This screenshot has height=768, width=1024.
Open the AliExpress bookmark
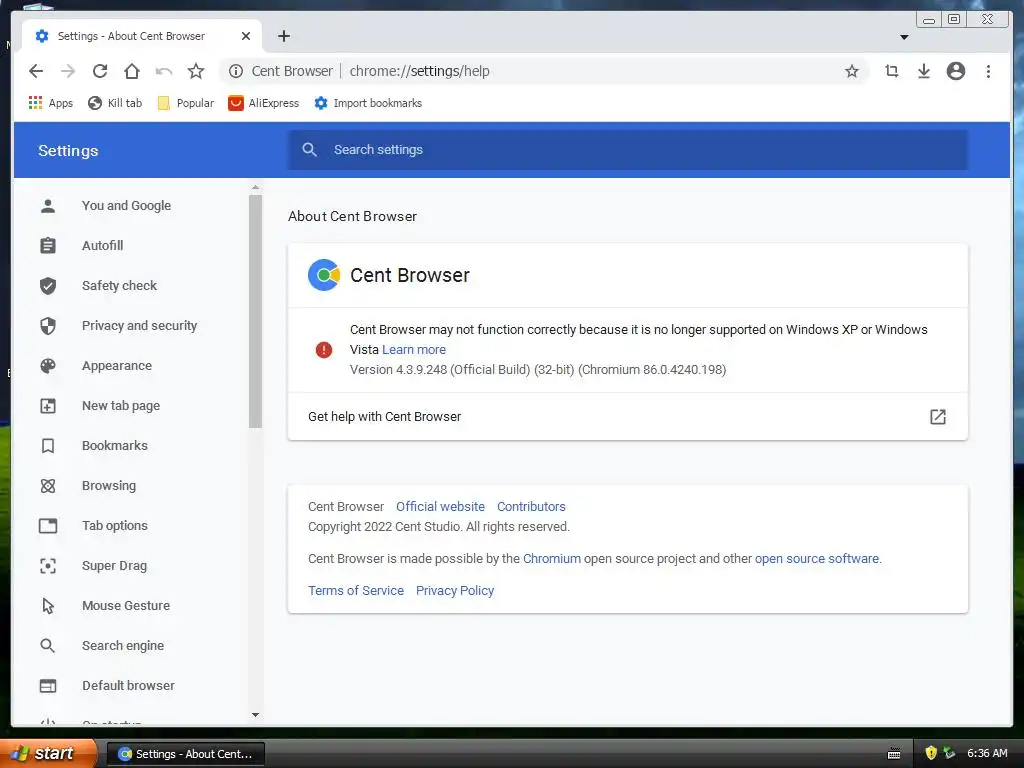click(x=263, y=103)
